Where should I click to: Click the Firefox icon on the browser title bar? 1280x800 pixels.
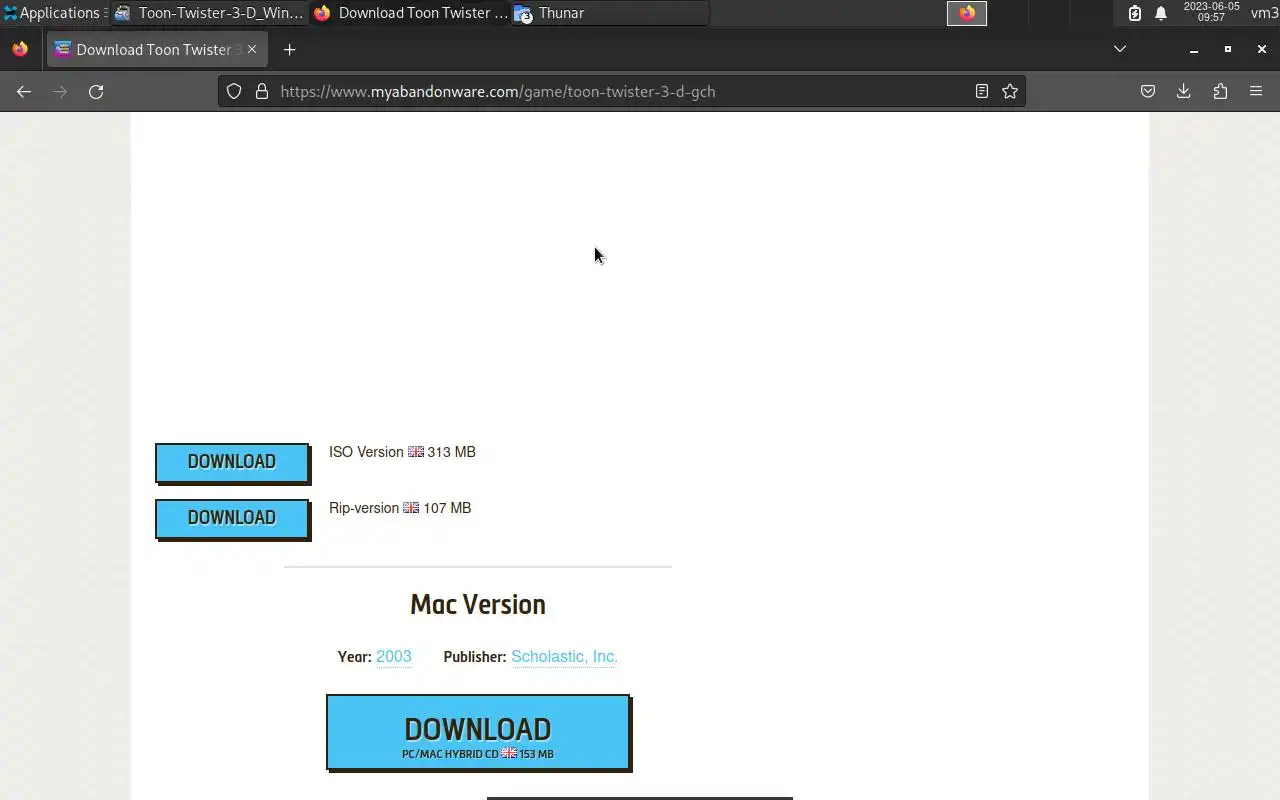20,49
